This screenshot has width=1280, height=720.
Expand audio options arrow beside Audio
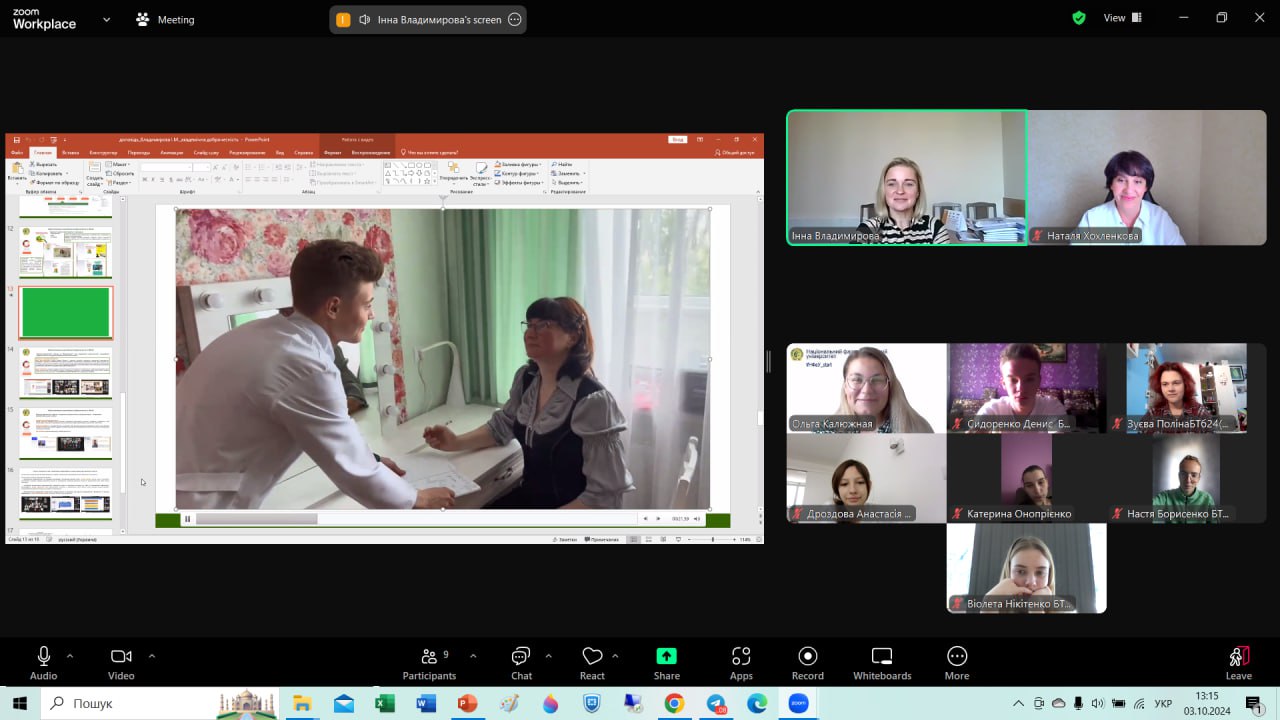(70, 656)
